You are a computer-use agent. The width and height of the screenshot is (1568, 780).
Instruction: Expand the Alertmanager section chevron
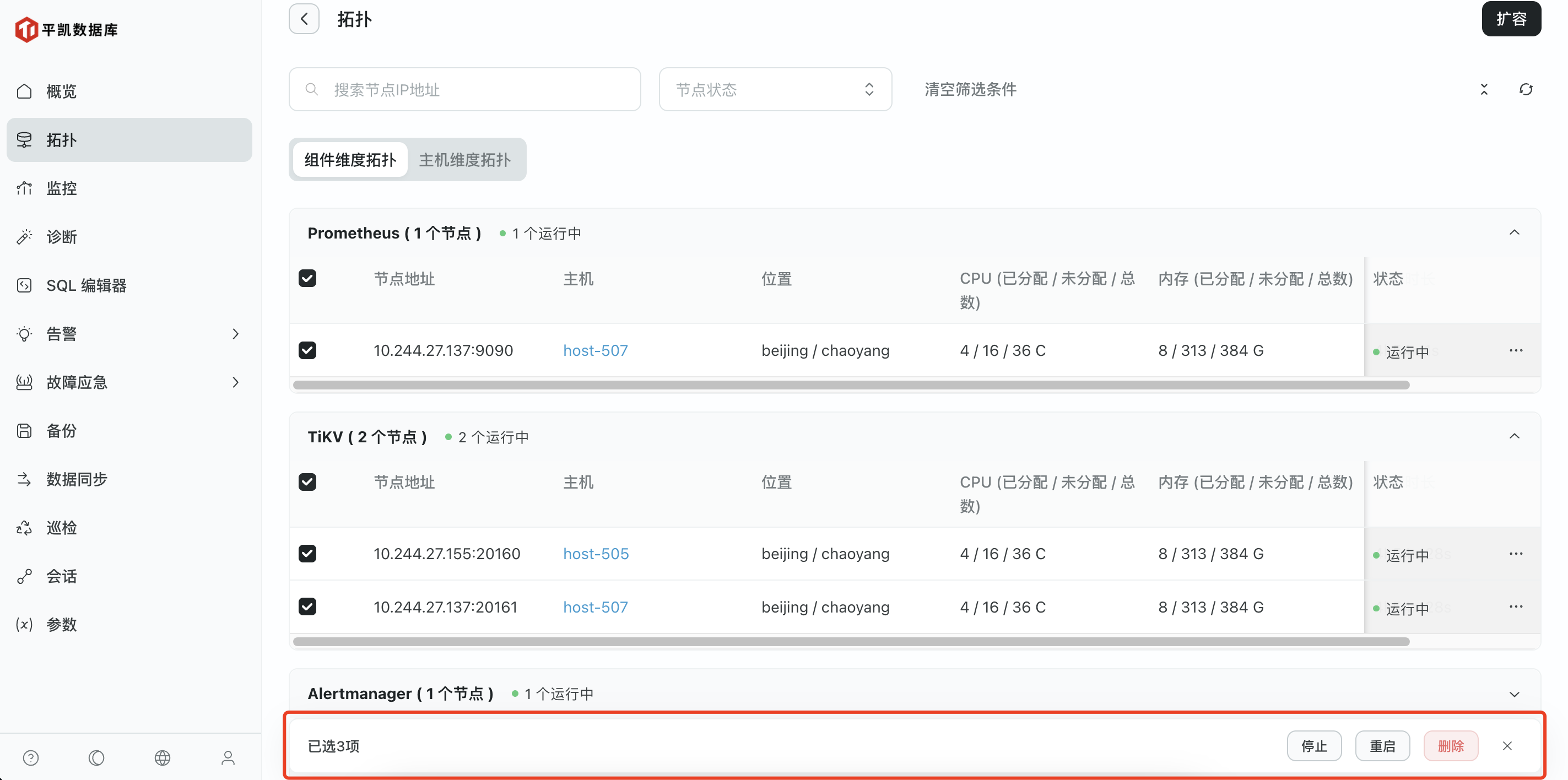(1515, 694)
